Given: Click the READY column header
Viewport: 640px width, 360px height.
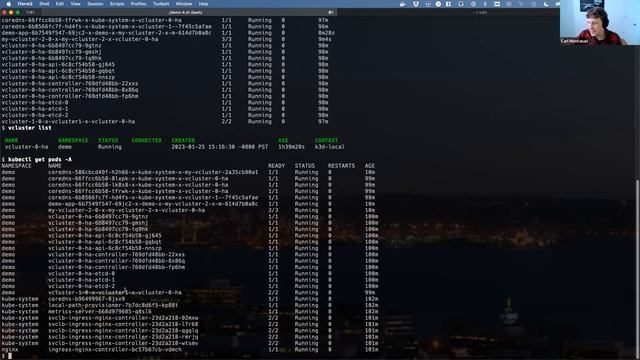Looking at the screenshot, I should 276,166.
